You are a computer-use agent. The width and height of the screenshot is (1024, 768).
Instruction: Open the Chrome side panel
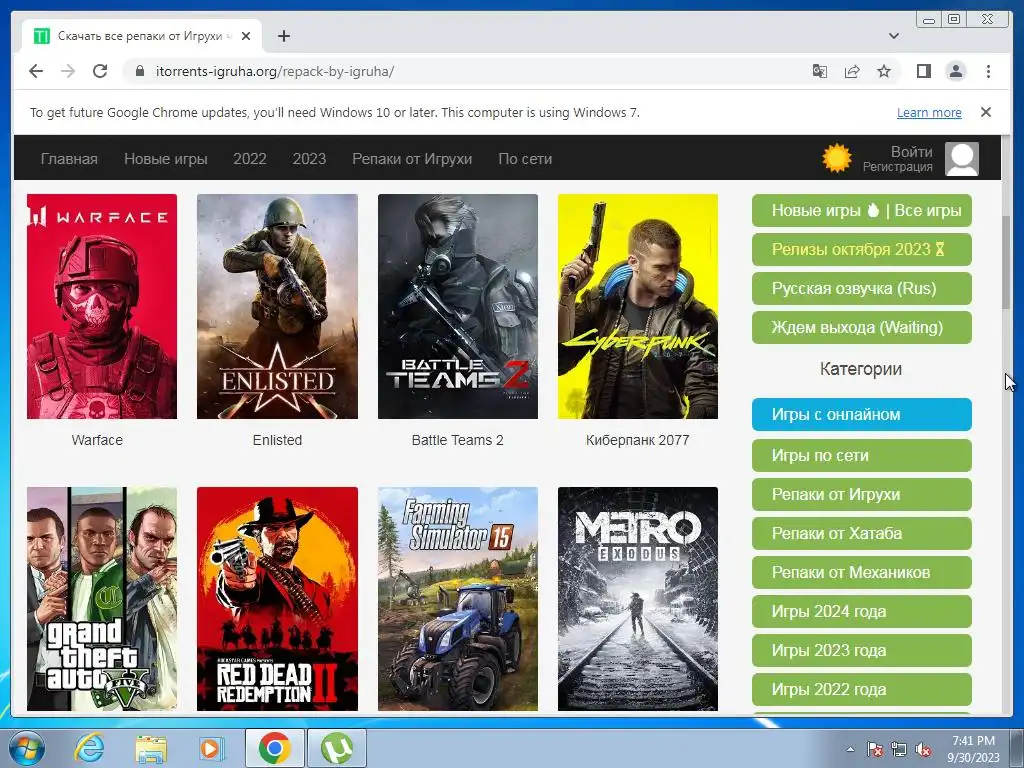[x=923, y=71]
